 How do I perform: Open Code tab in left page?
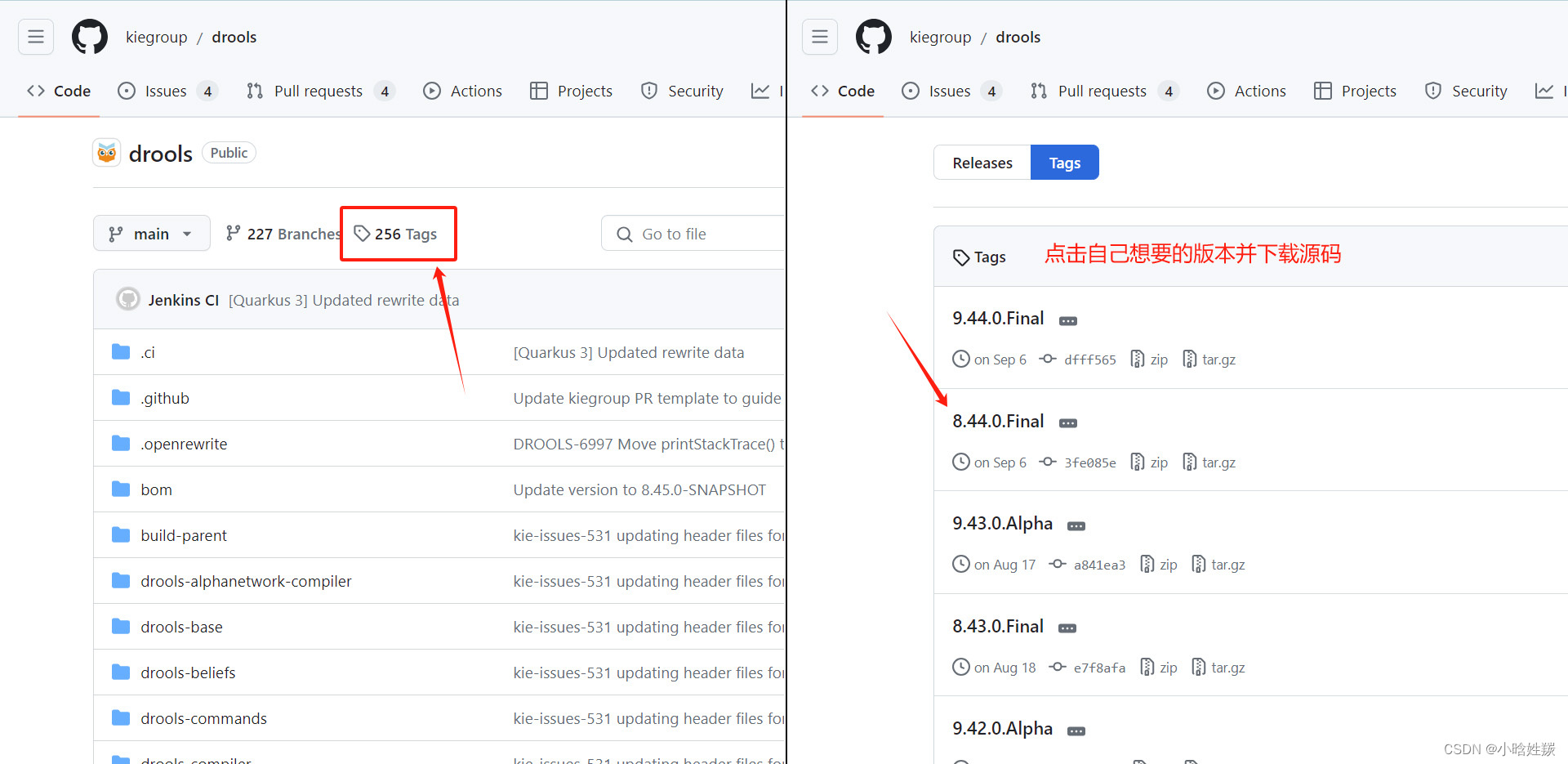59,91
